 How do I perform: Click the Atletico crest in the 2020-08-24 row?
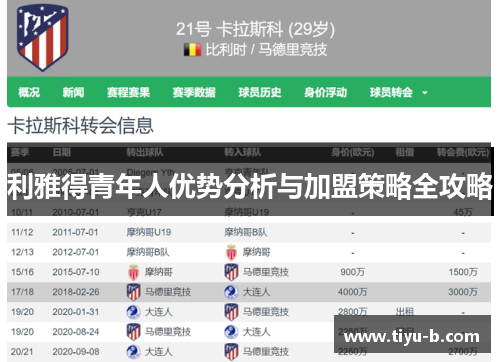(x=133, y=332)
